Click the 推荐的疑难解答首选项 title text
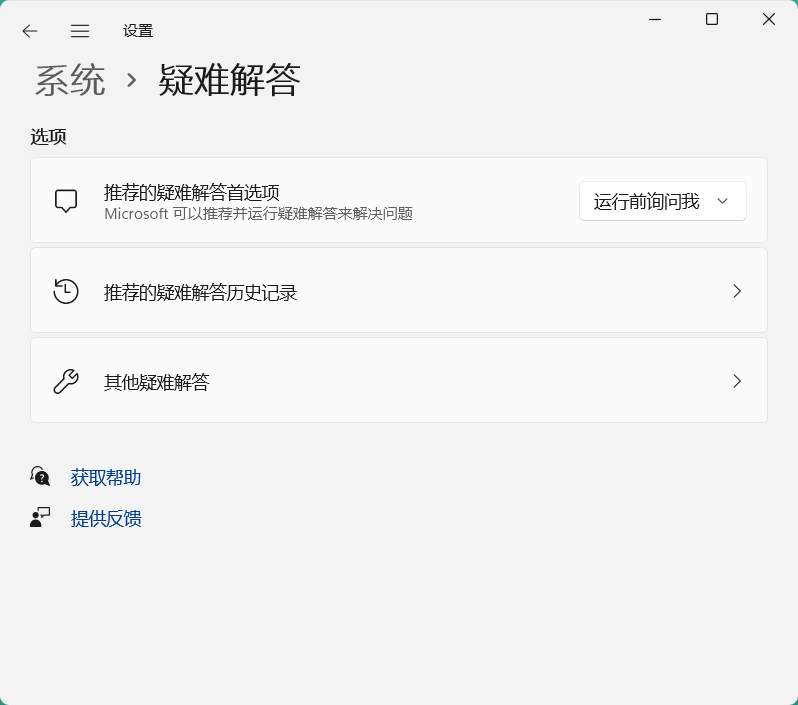The height and width of the screenshot is (705, 798). coord(192,192)
